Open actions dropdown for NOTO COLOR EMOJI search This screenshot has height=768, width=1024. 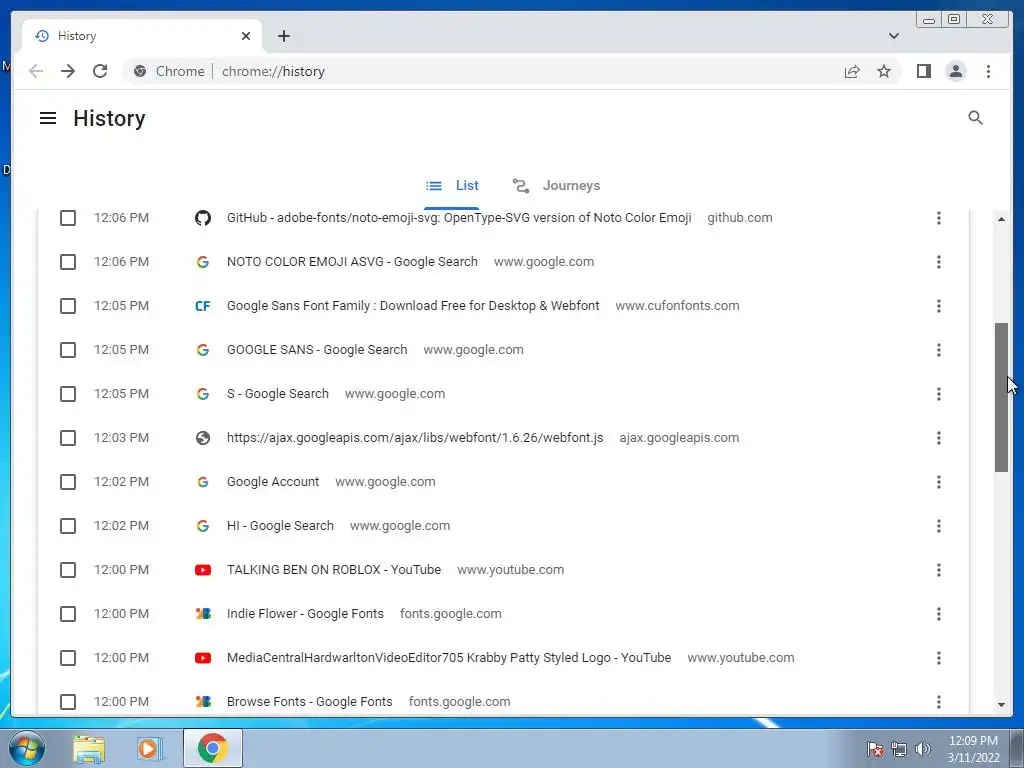938,262
